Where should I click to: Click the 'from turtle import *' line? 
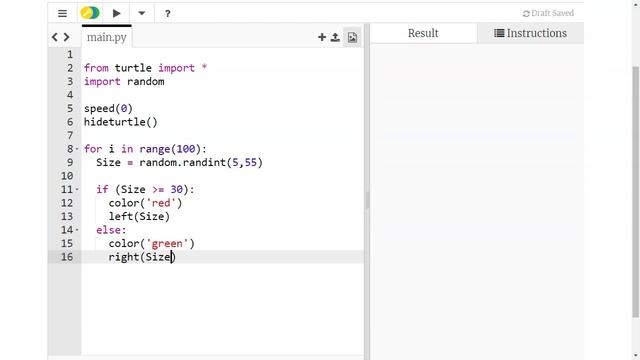tap(145, 68)
